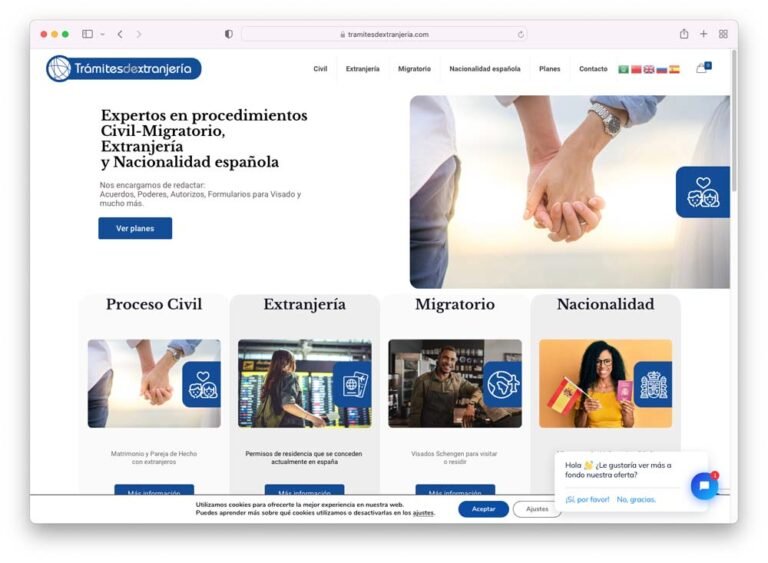Screen dimensions: 768x563
Task: Click the privacy shield icon
Action: coord(229,34)
